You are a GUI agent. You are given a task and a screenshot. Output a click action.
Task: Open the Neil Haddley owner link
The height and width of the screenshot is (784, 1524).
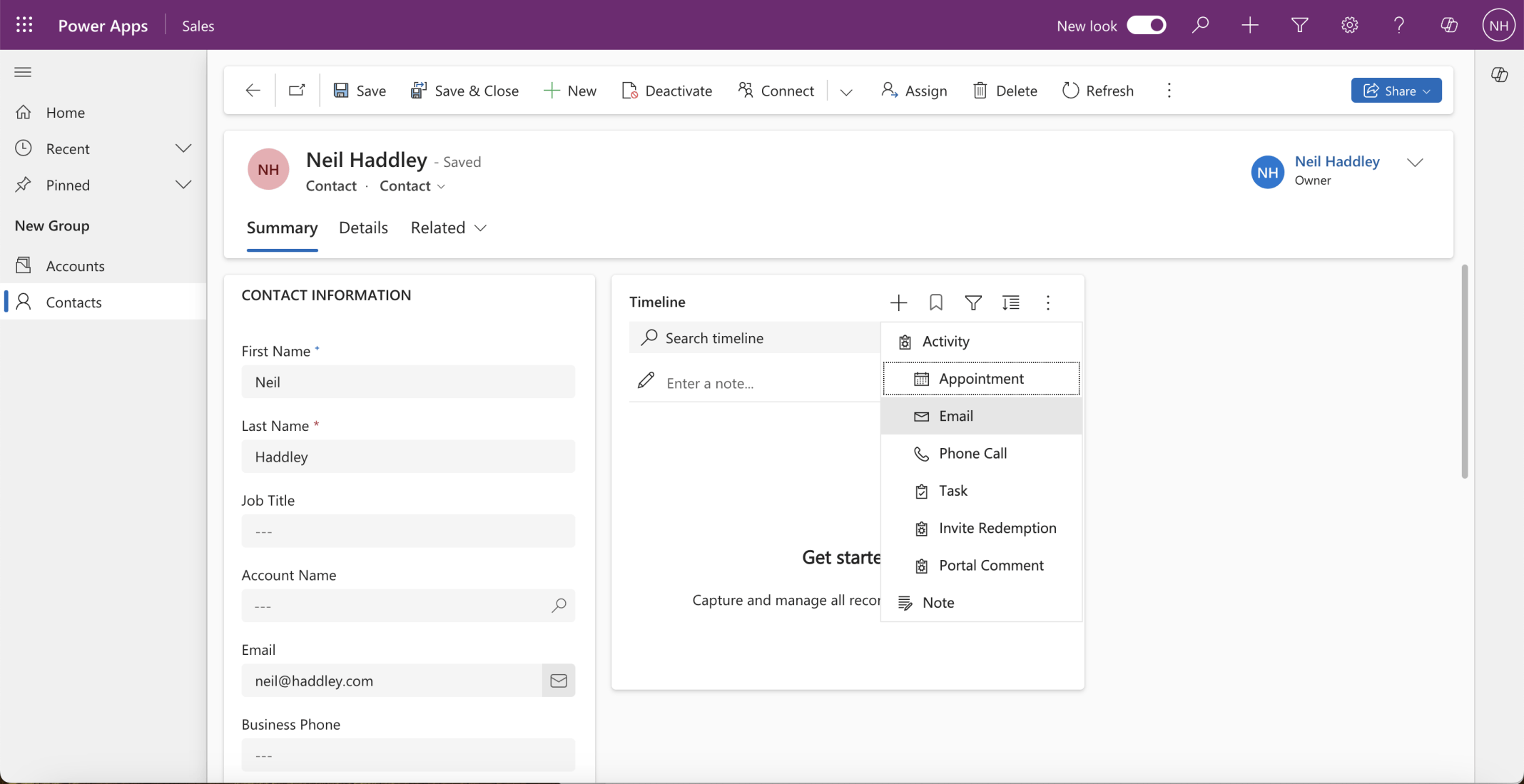(1336, 161)
